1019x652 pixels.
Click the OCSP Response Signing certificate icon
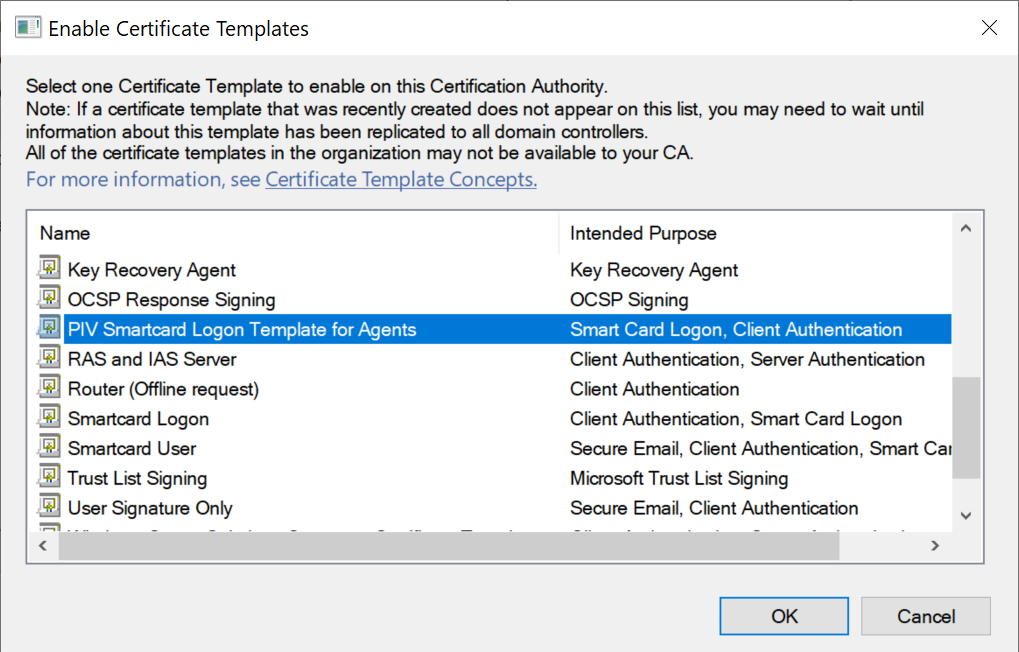coord(49,298)
